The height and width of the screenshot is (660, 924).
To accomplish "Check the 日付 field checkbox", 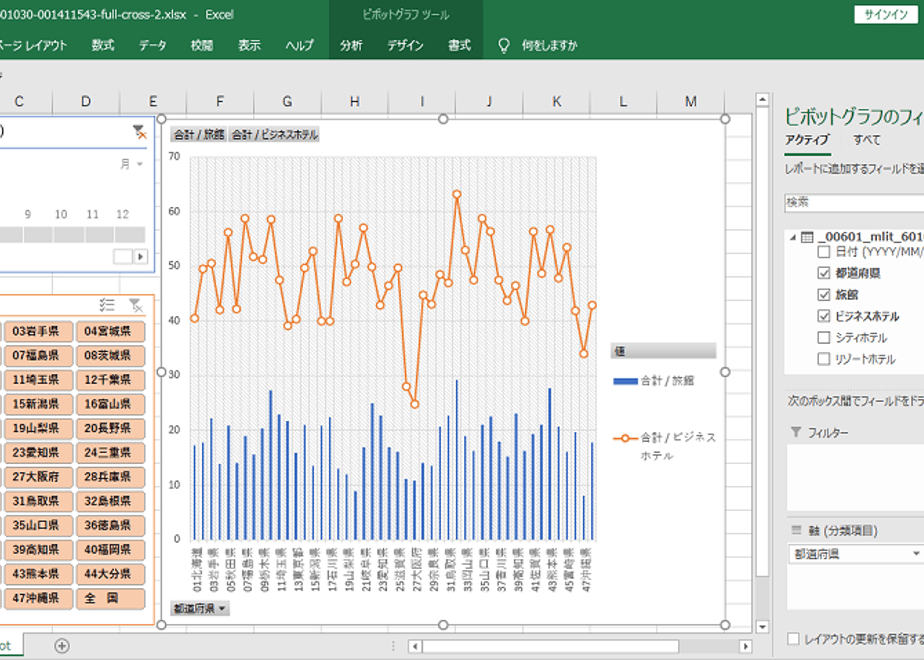I will [x=824, y=252].
